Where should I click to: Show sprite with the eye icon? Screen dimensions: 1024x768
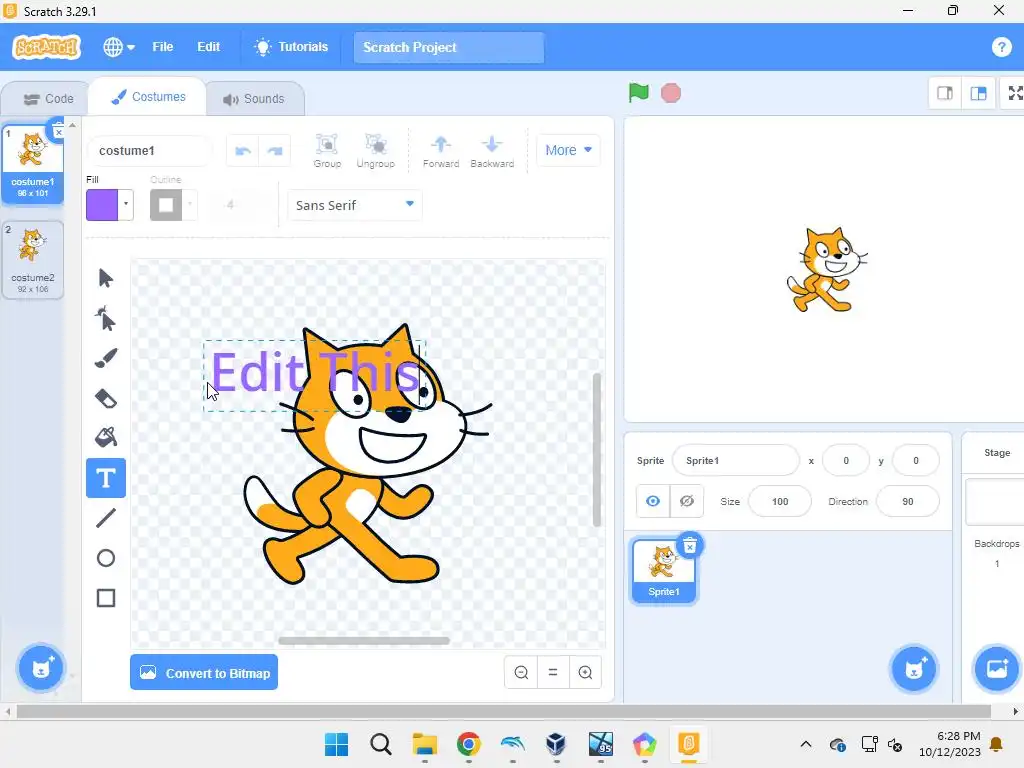(x=653, y=501)
